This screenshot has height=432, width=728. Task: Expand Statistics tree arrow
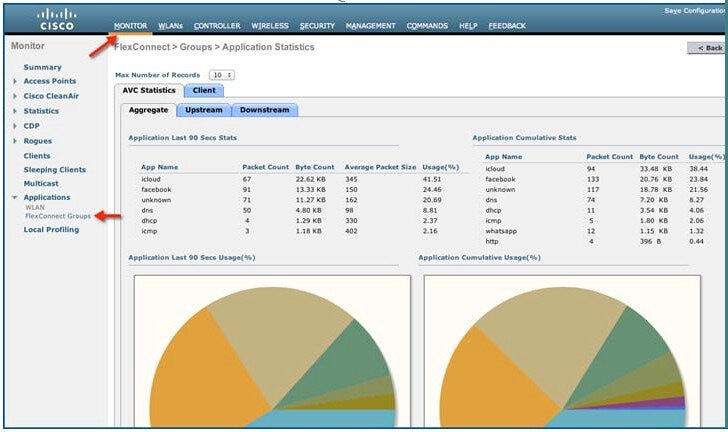coord(15,111)
